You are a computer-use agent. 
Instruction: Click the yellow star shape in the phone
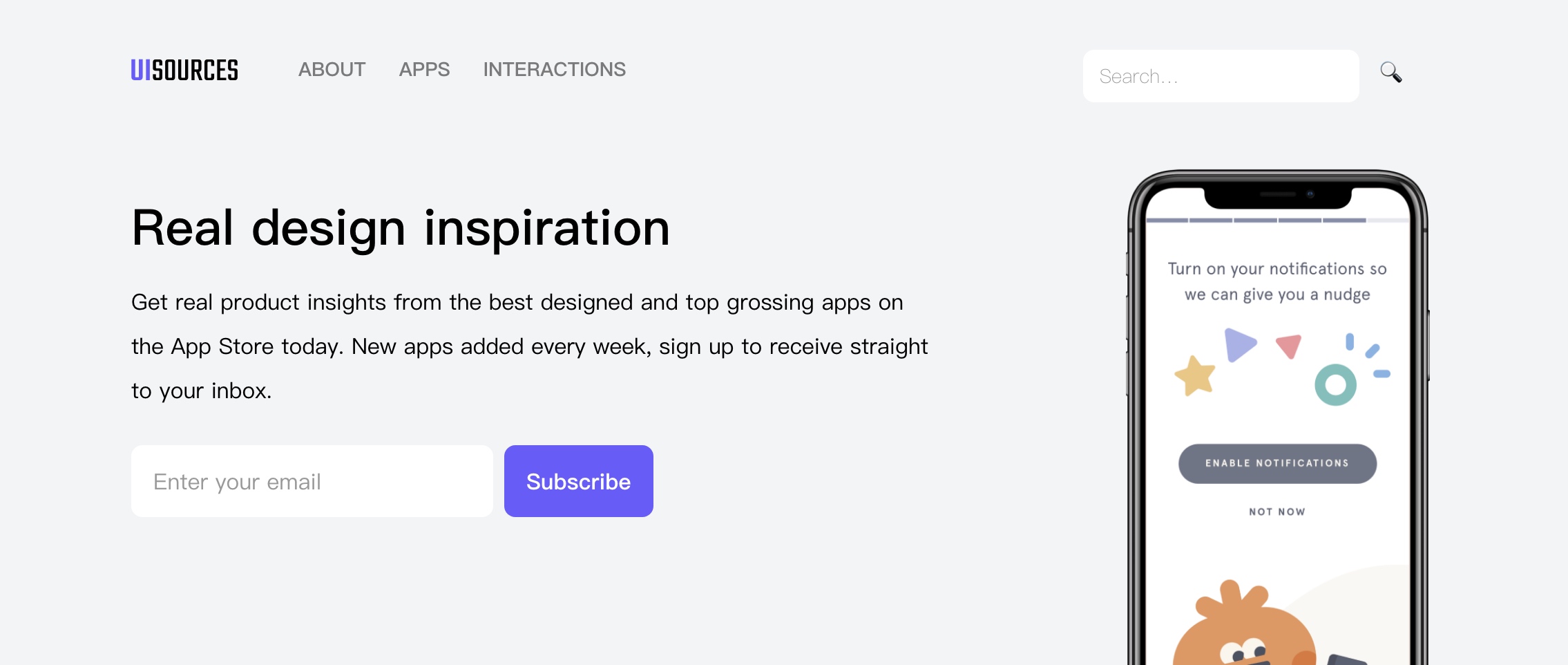[1194, 375]
